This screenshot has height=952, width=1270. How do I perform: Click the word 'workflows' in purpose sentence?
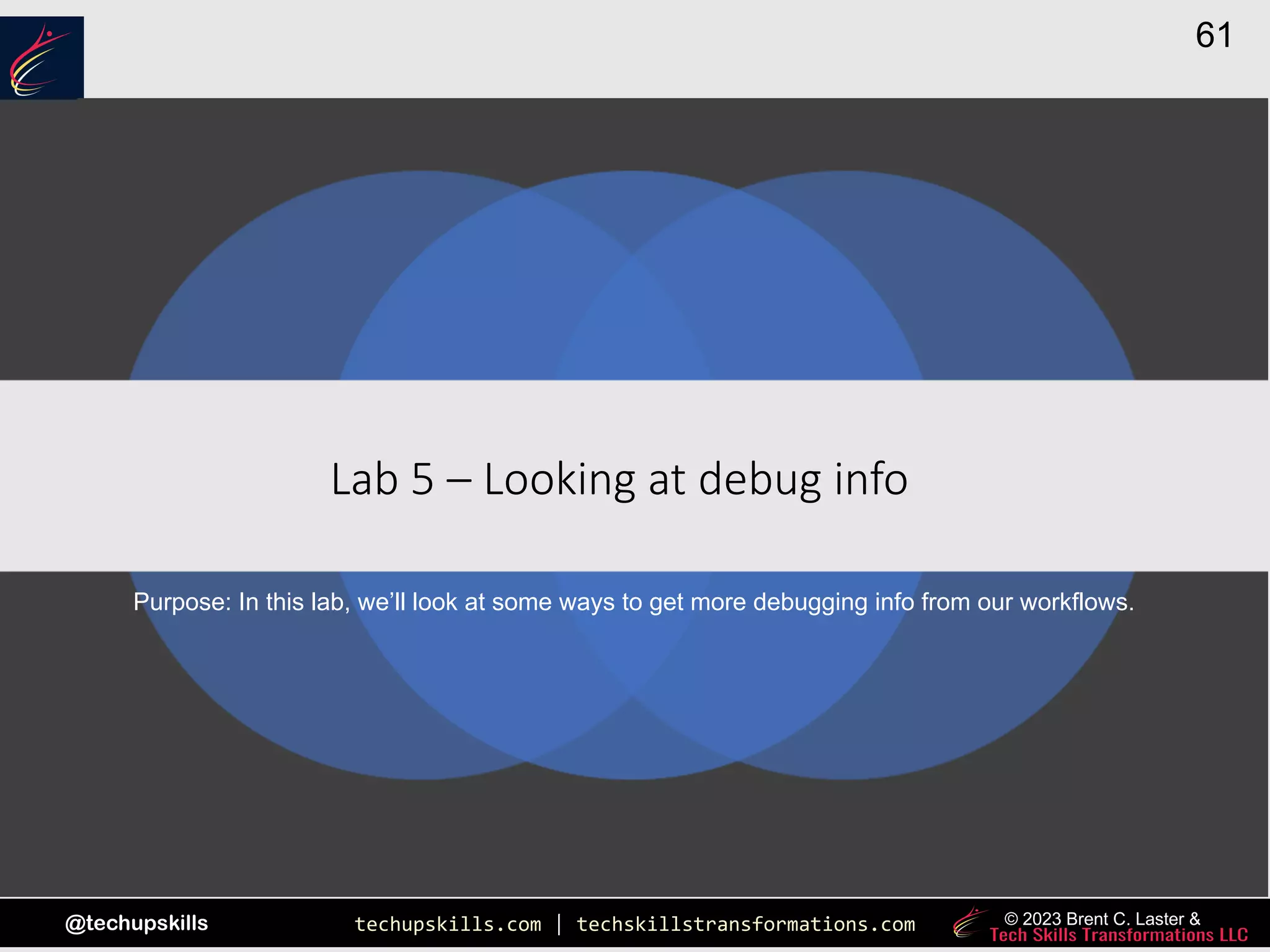click(x=1073, y=602)
